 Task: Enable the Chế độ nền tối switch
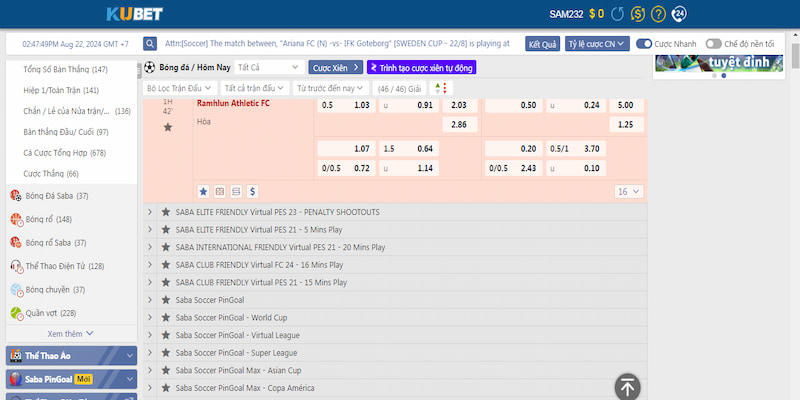click(713, 44)
